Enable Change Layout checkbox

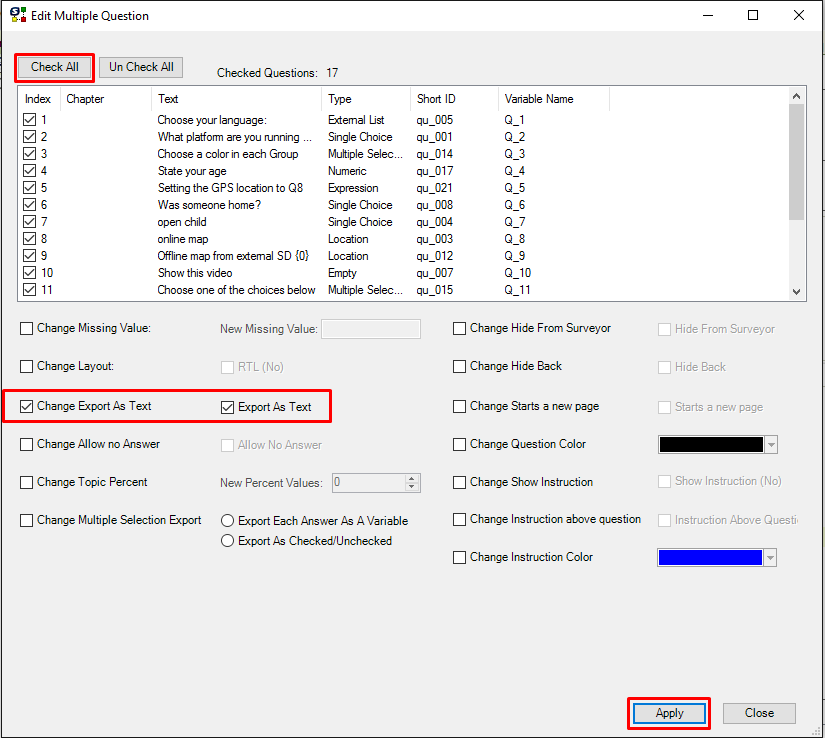click(26, 367)
